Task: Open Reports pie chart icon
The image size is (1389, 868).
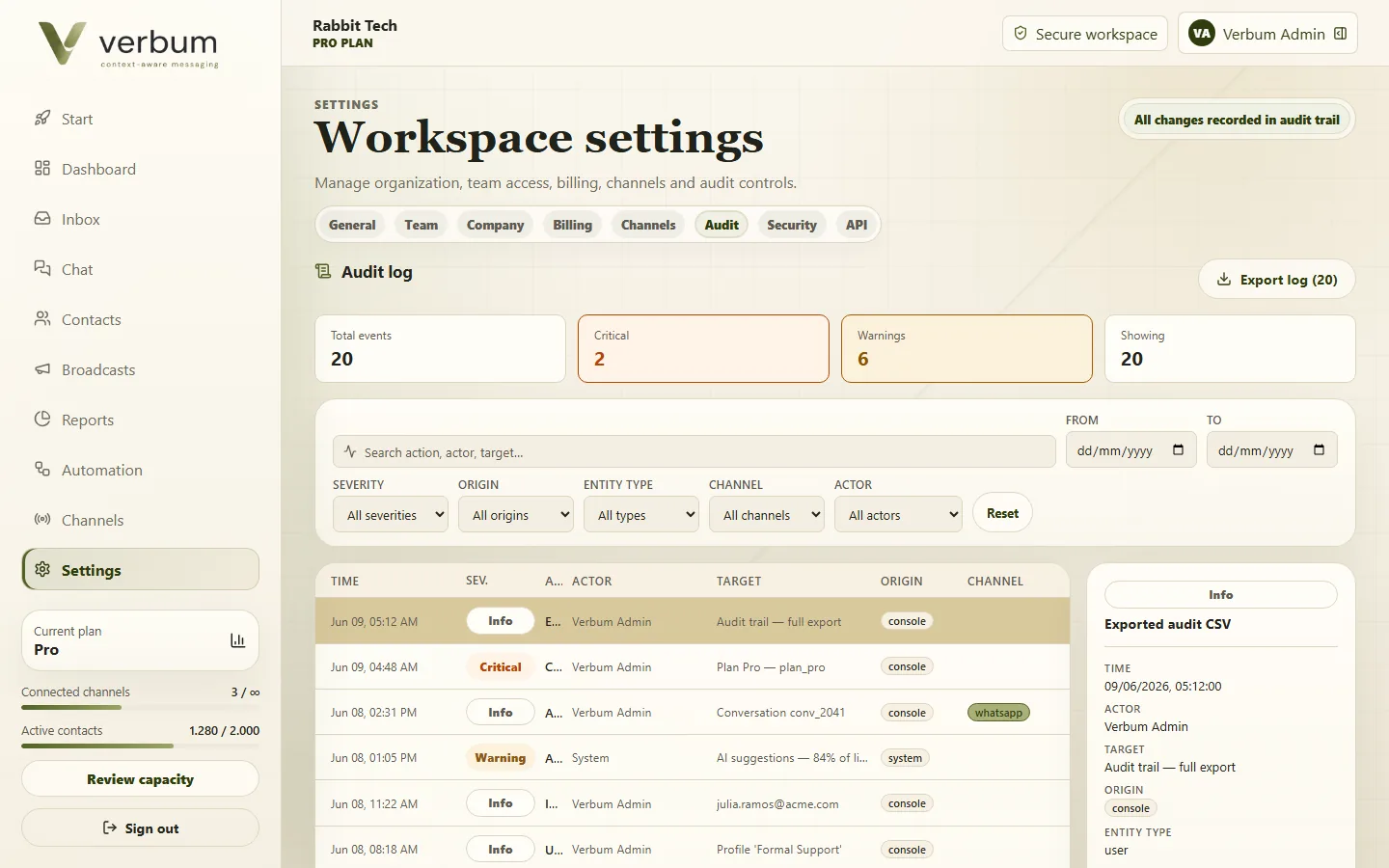Action: tap(42, 420)
